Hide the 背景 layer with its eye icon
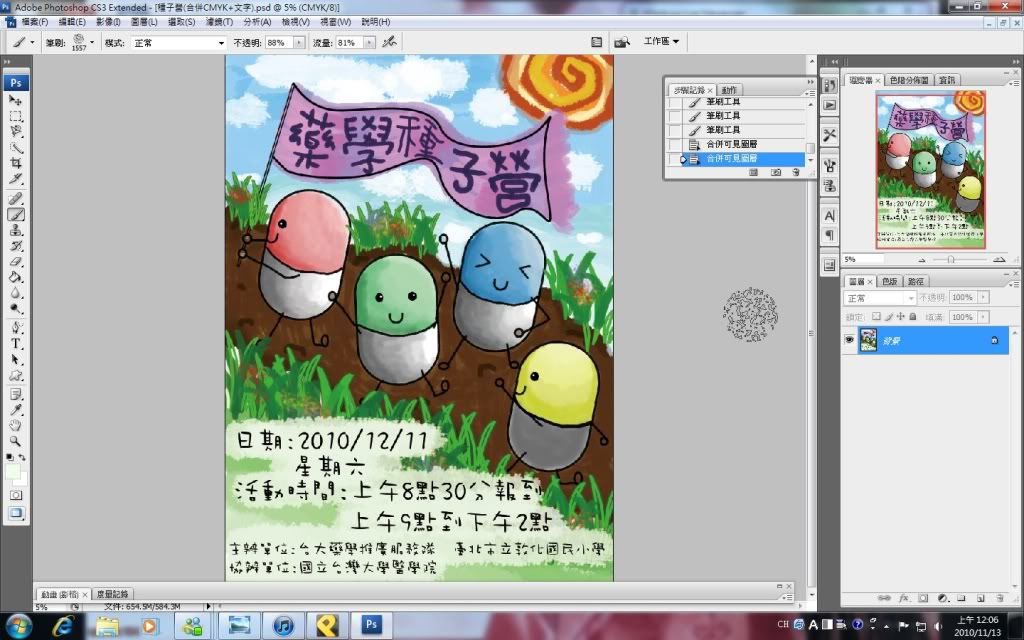The height and width of the screenshot is (640, 1024). (x=850, y=340)
